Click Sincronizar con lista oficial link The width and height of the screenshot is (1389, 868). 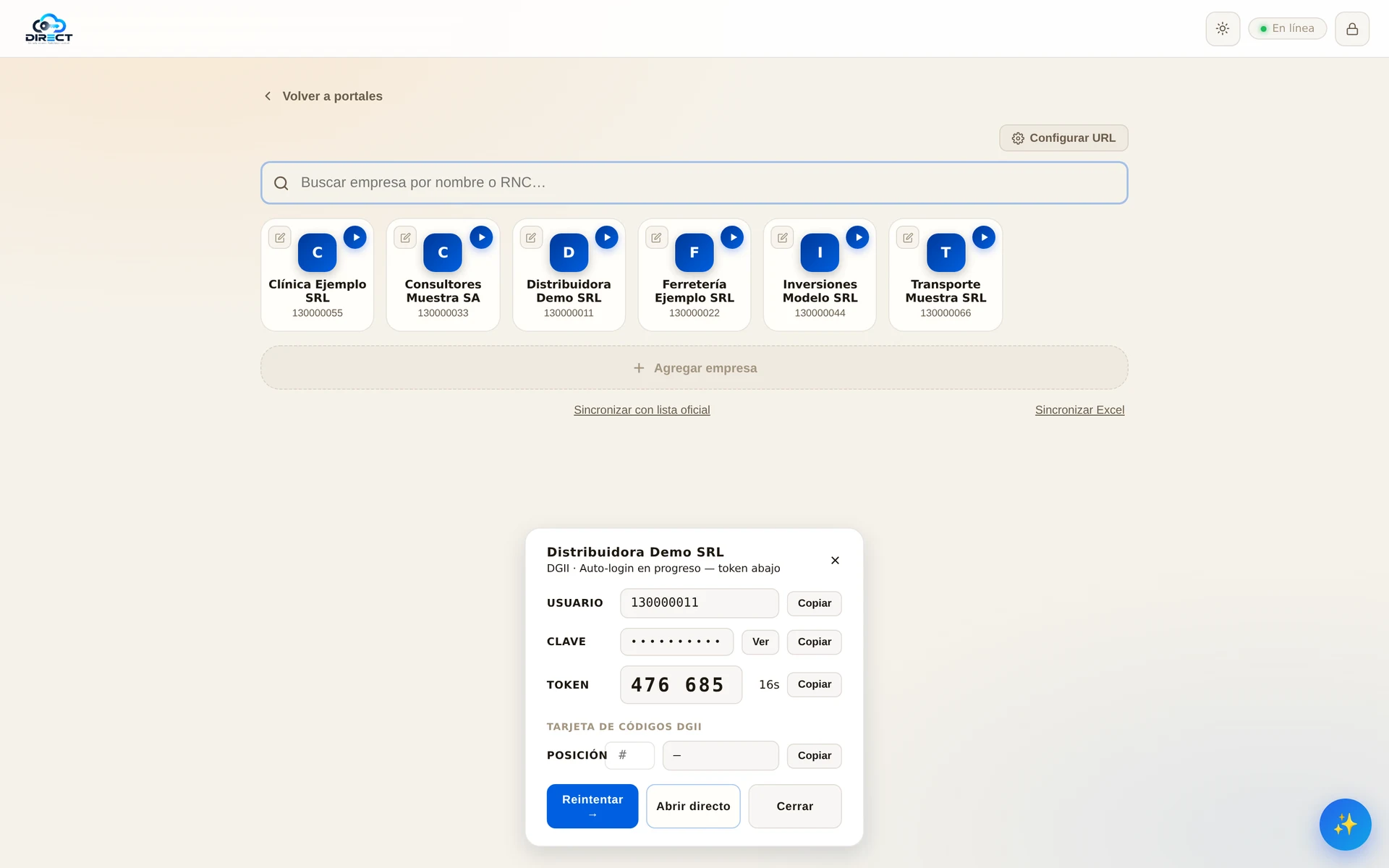click(642, 410)
